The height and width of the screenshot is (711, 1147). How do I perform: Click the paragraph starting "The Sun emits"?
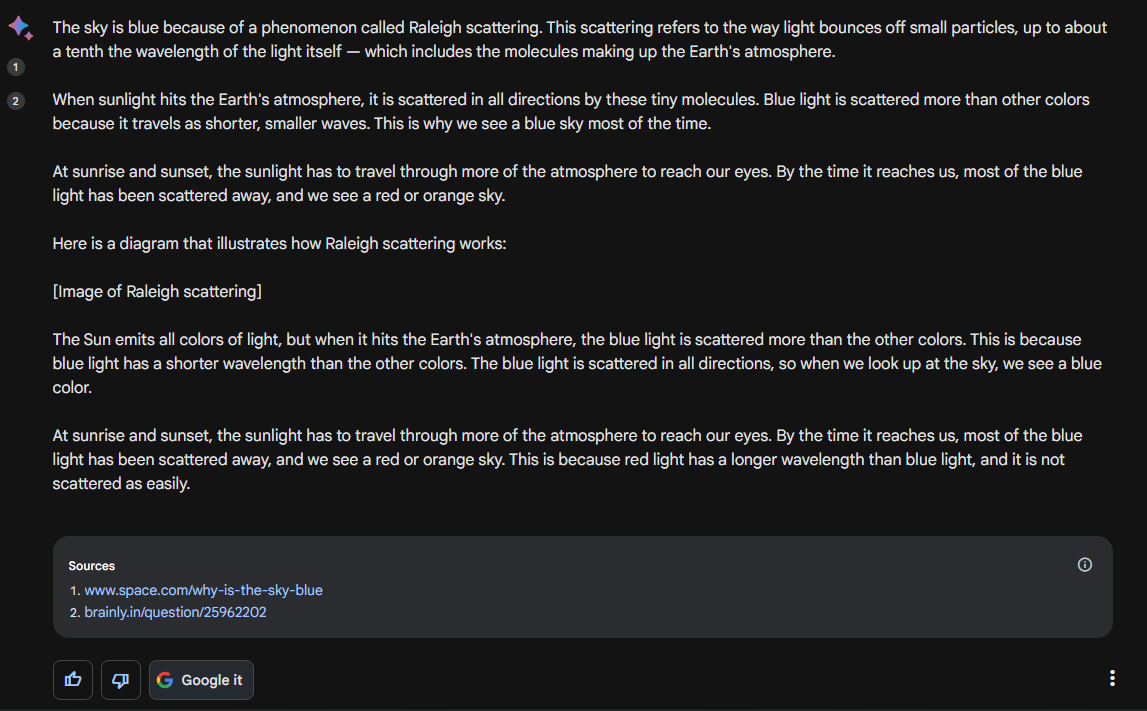(577, 363)
